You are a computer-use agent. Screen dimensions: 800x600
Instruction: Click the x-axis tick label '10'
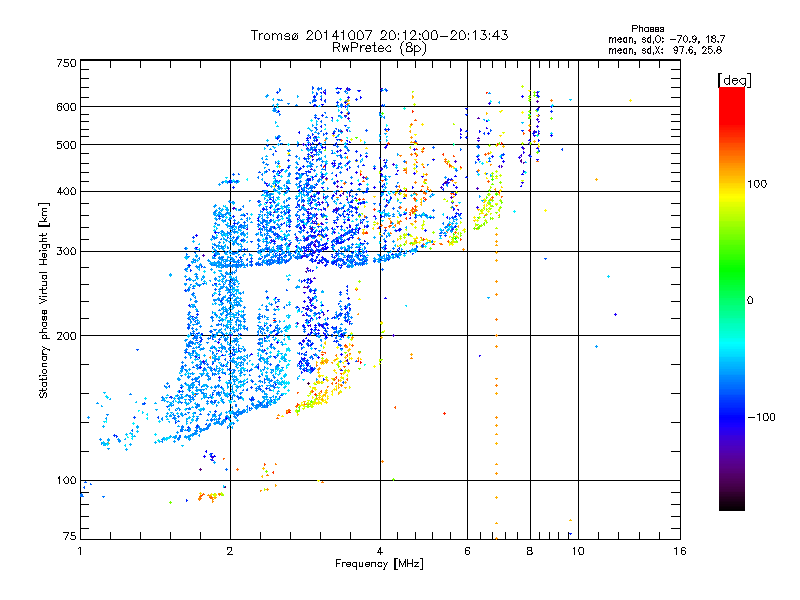click(578, 551)
